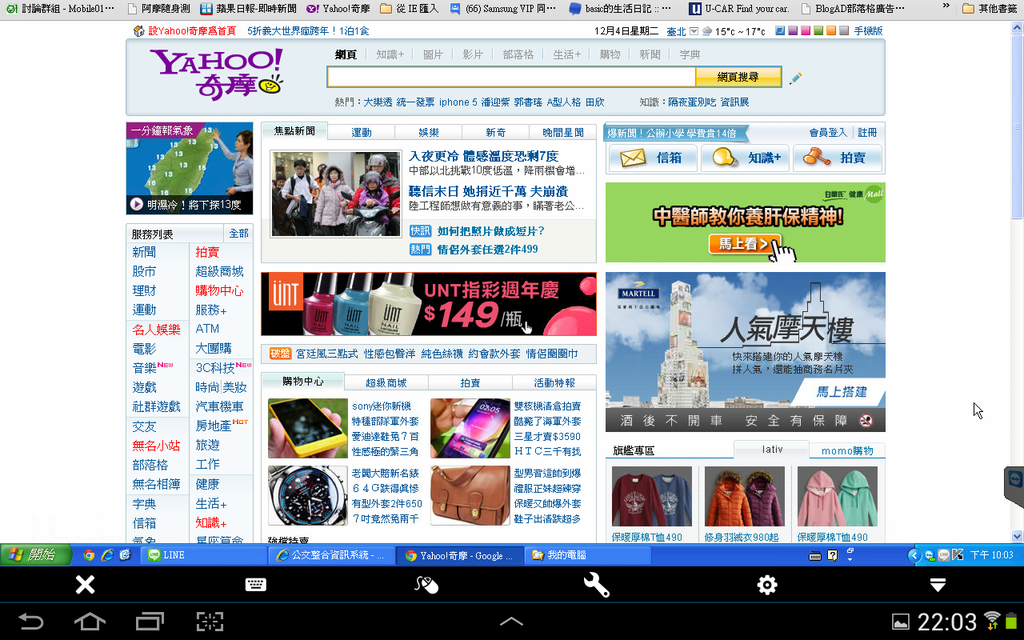Viewport: 1024px width, 640px height.
Task: Click the 馬上看 ad button
Action: [745, 244]
